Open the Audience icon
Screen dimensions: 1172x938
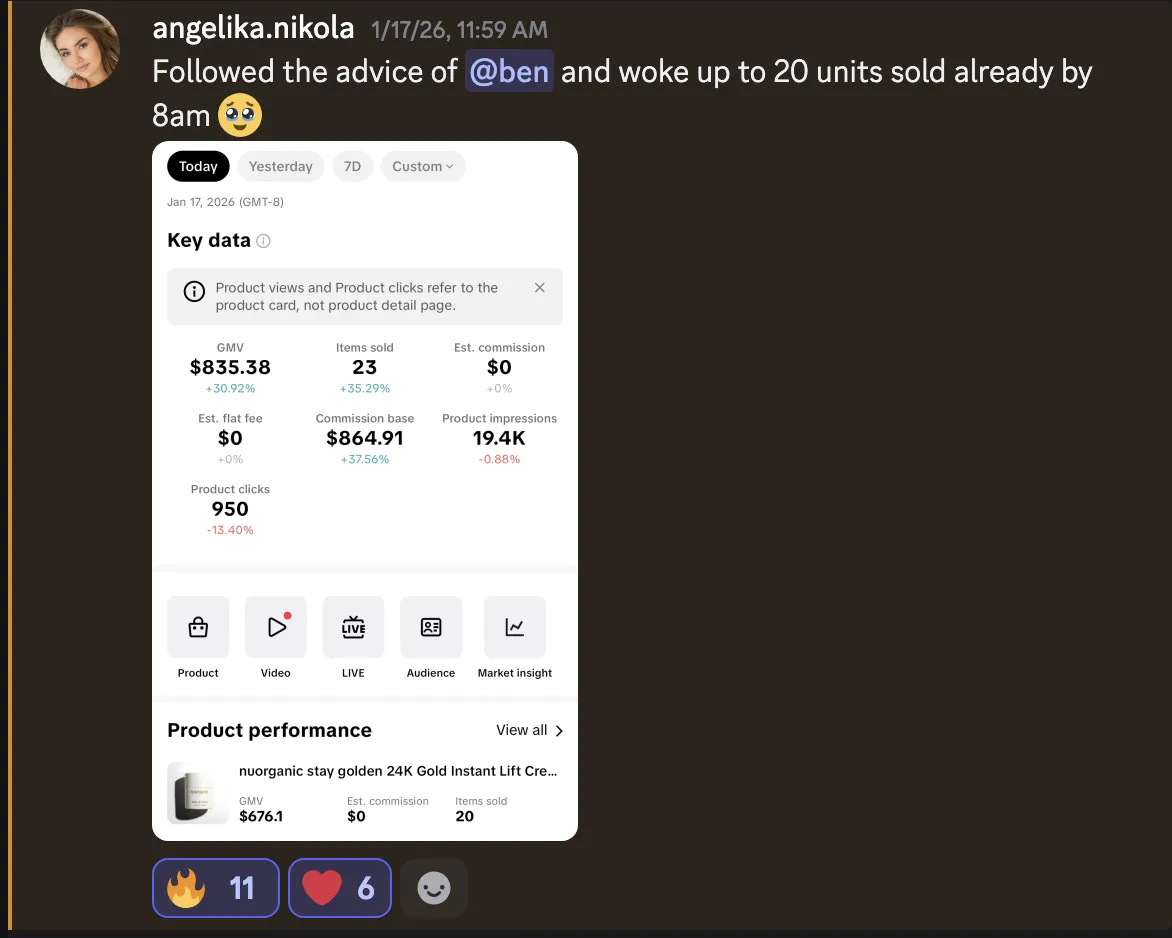(431, 627)
